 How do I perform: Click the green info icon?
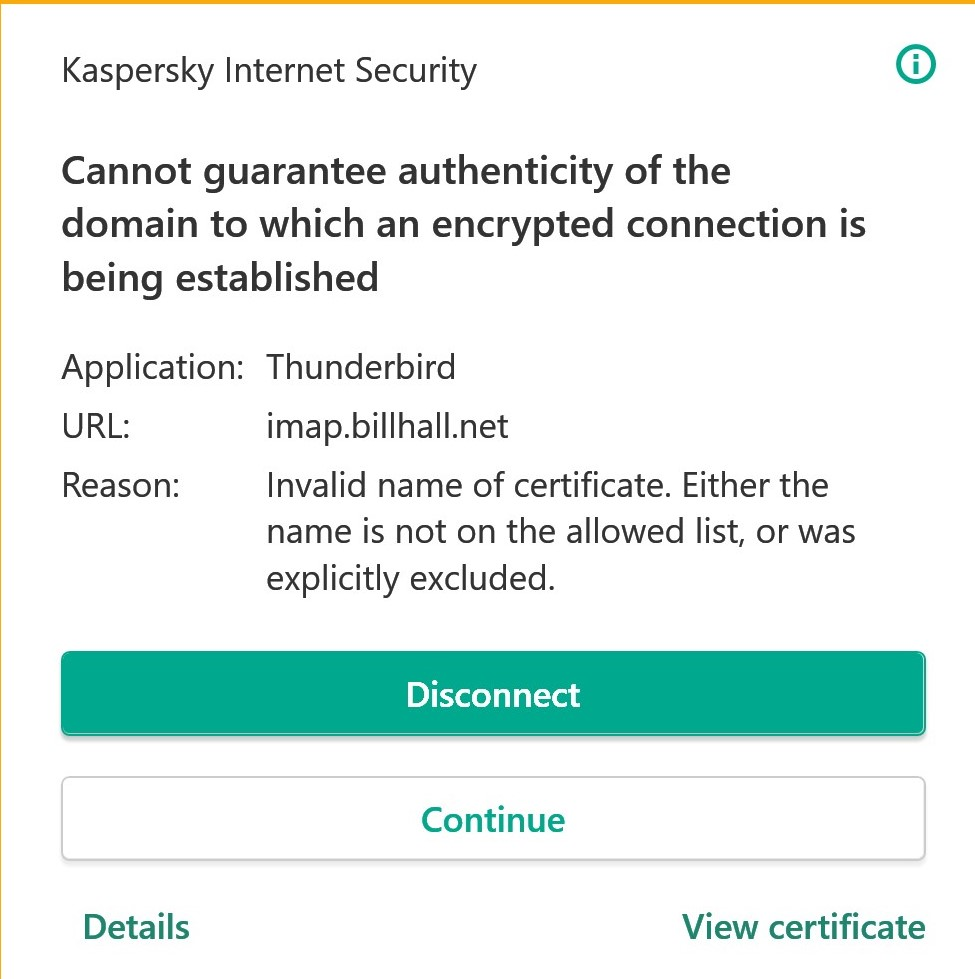[916, 67]
